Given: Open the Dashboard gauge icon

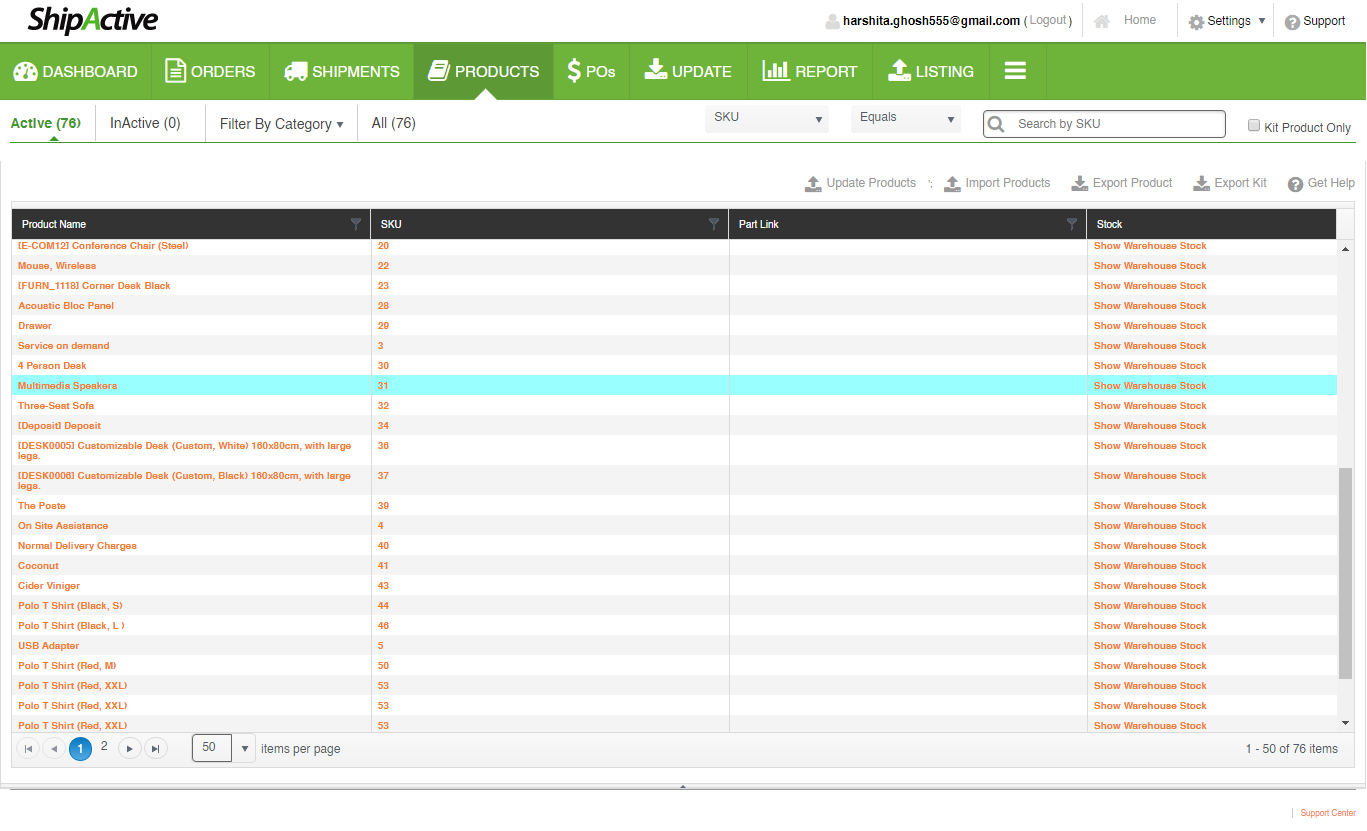Looking at the screenshot, I should 25,71.
